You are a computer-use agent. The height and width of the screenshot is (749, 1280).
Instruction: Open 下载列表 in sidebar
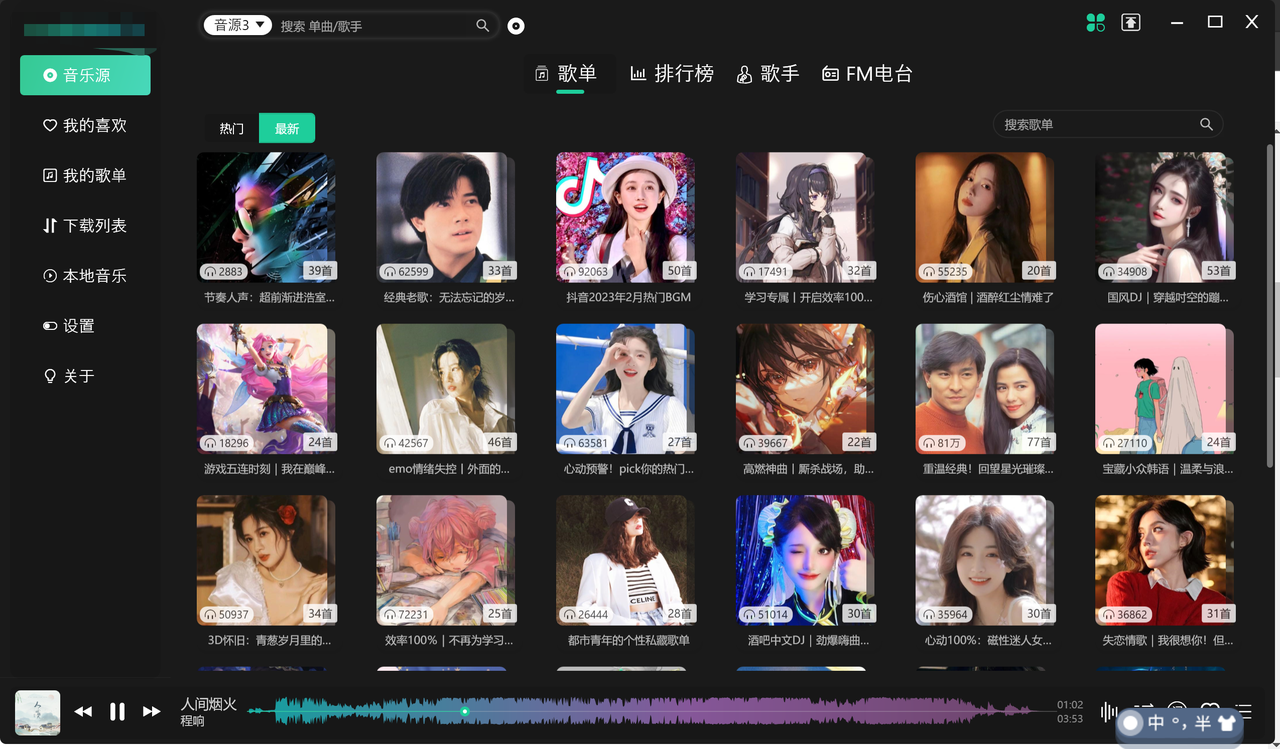click(x=85, y=225)
